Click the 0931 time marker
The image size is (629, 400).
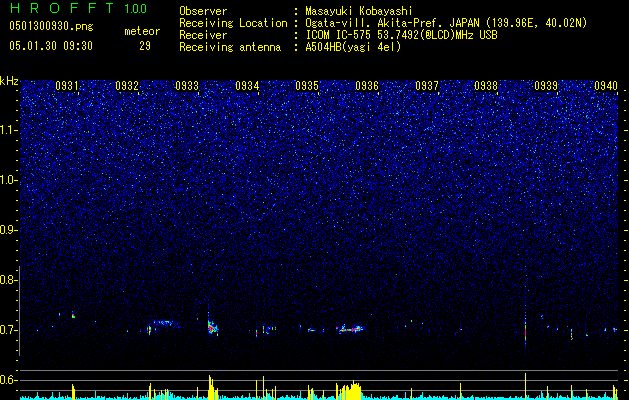(x=67, y=86)
